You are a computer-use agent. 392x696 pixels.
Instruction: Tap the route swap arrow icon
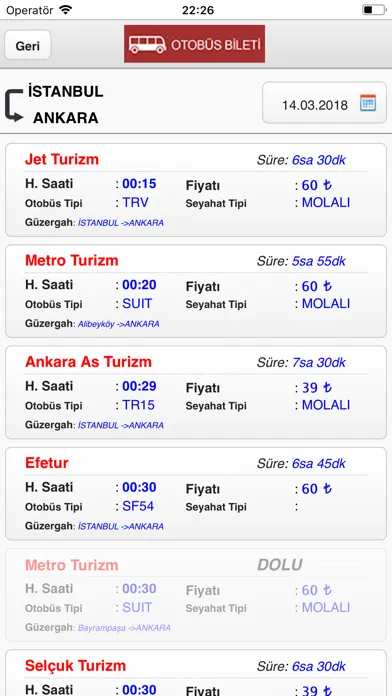pos(14,105)
